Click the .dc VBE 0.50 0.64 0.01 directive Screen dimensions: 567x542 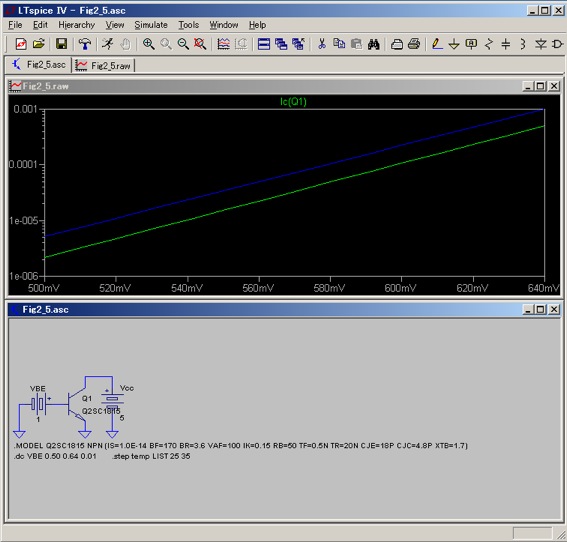pos(55,456)
